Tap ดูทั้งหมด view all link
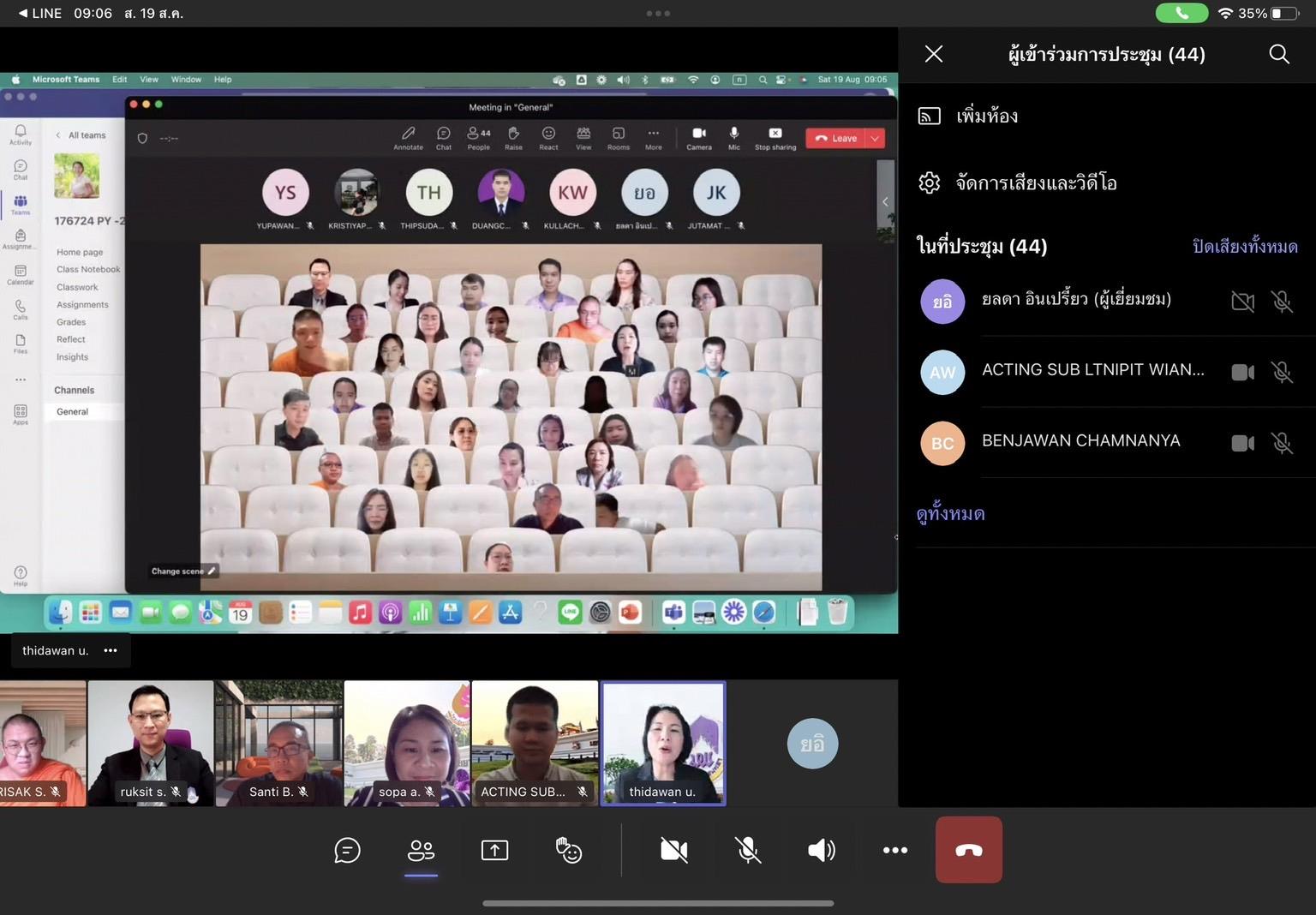 point(950,513)
